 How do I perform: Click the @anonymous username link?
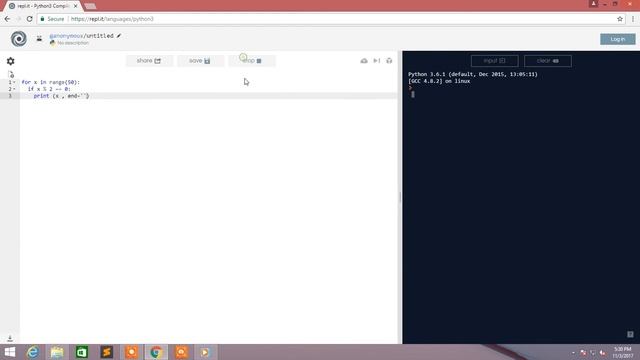click(x=66, y=36)
